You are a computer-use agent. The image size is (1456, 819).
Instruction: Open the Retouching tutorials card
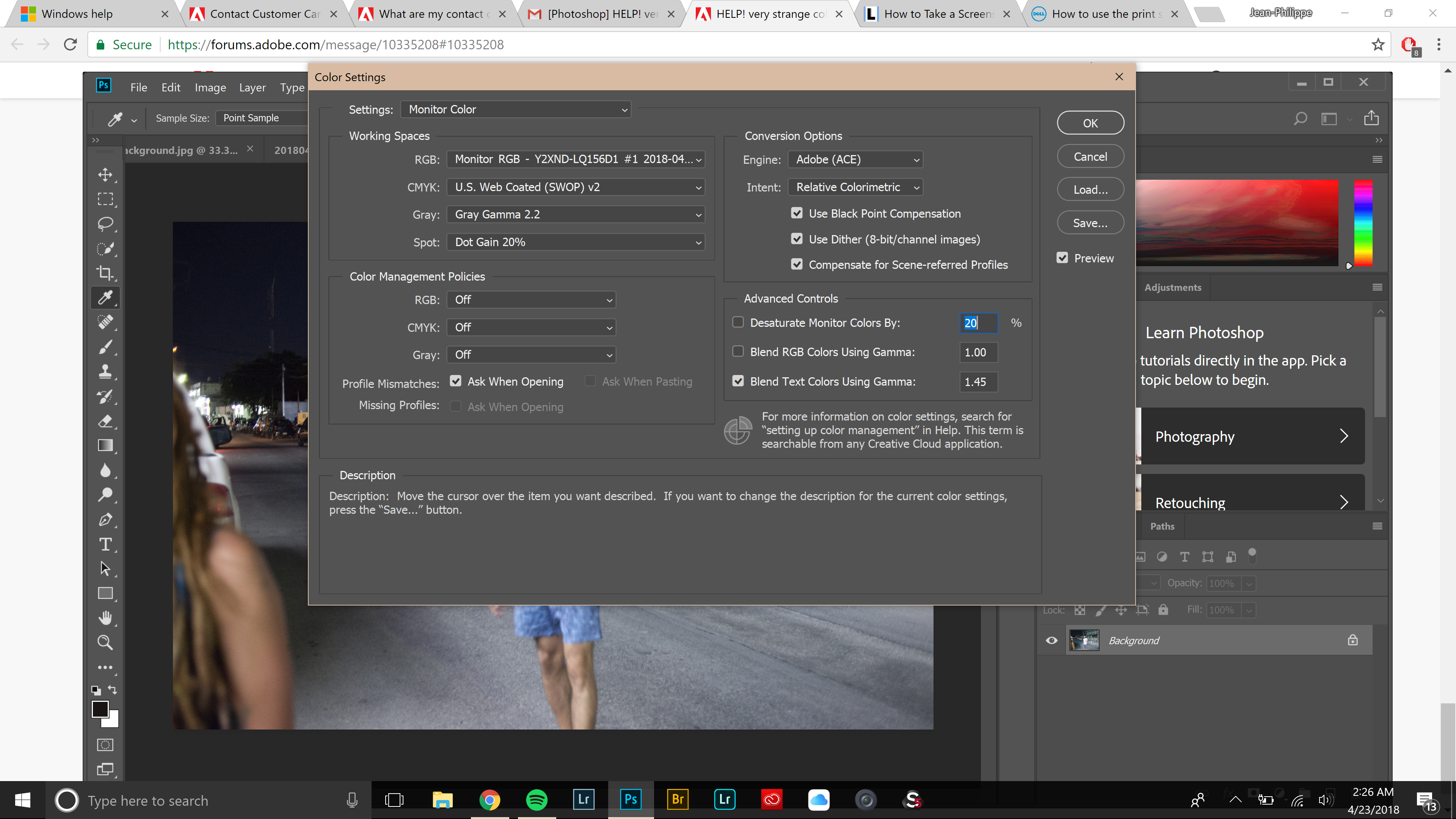pyautogui.click(x=1250, y=493)
